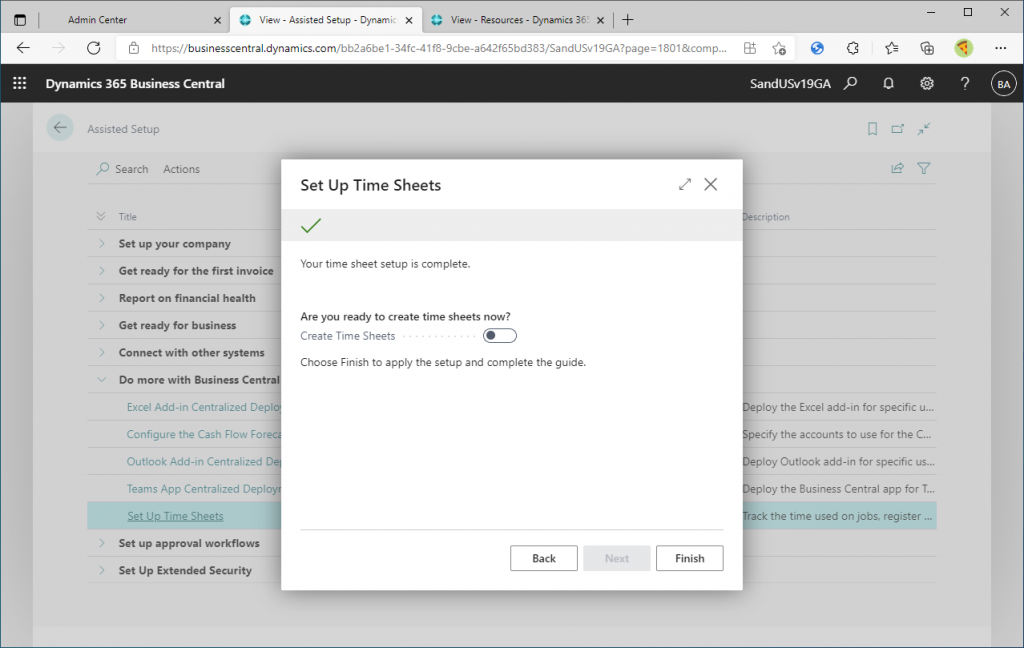Open the app launcher waffle menu
Screen dimensions: 1024x648
coord(20,84)
